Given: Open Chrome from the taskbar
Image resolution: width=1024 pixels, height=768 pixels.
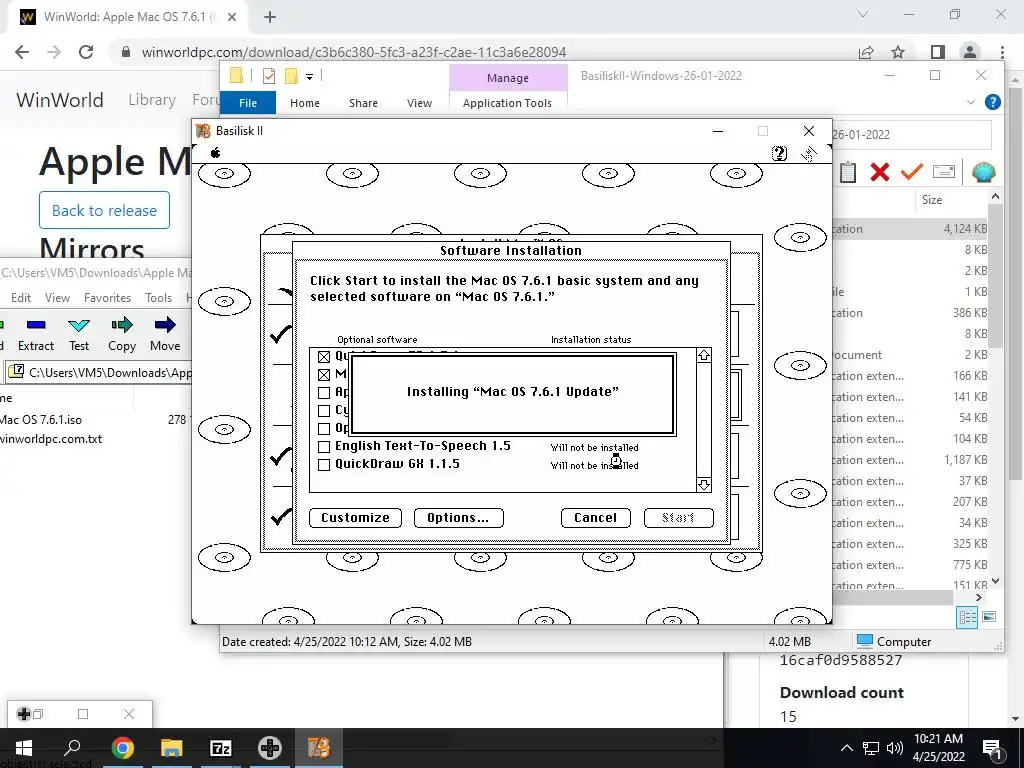Looking at the screenshot, I should pos(123,748).
